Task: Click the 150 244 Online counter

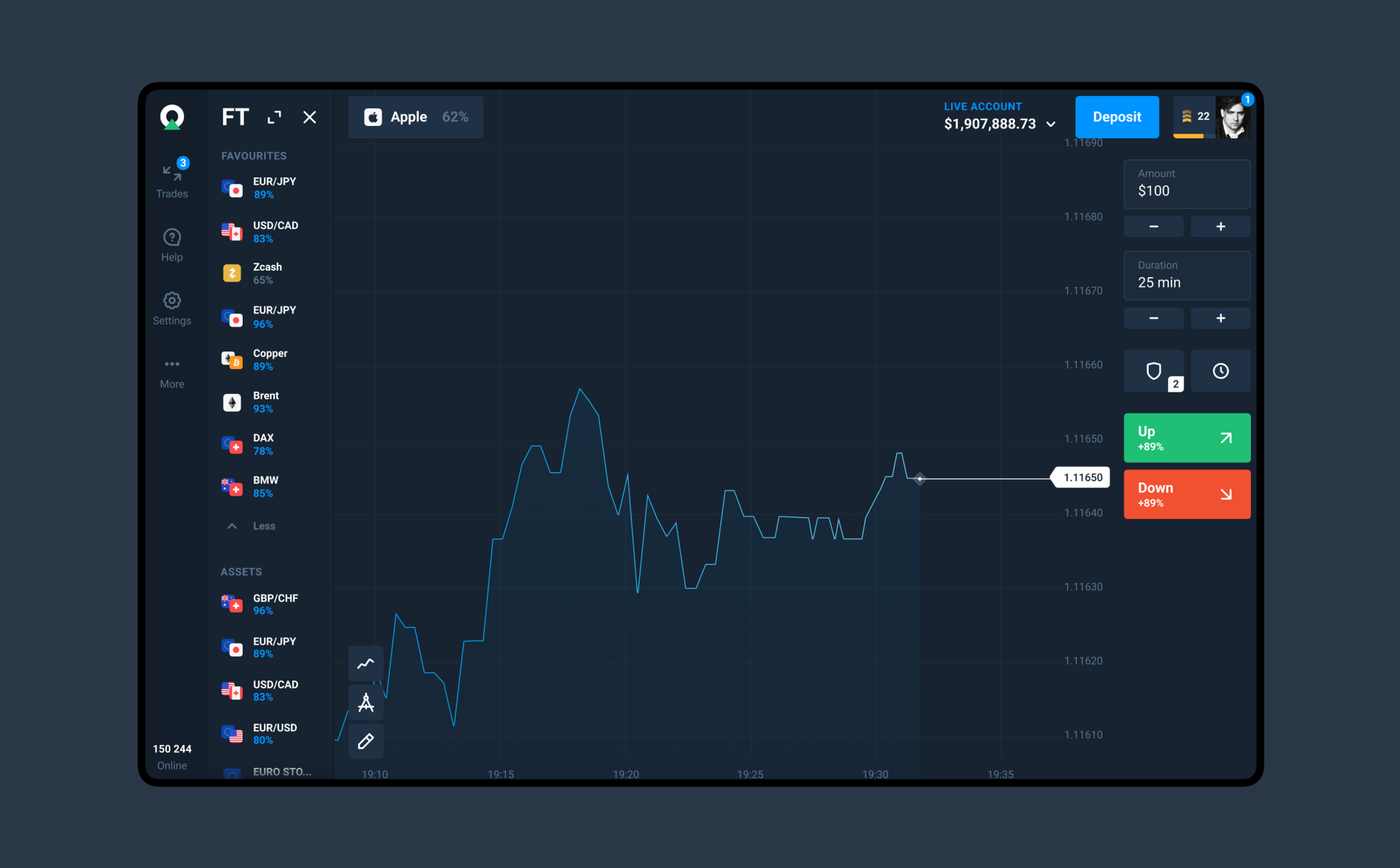Action: pyautogui.click(x=172, y=757)
